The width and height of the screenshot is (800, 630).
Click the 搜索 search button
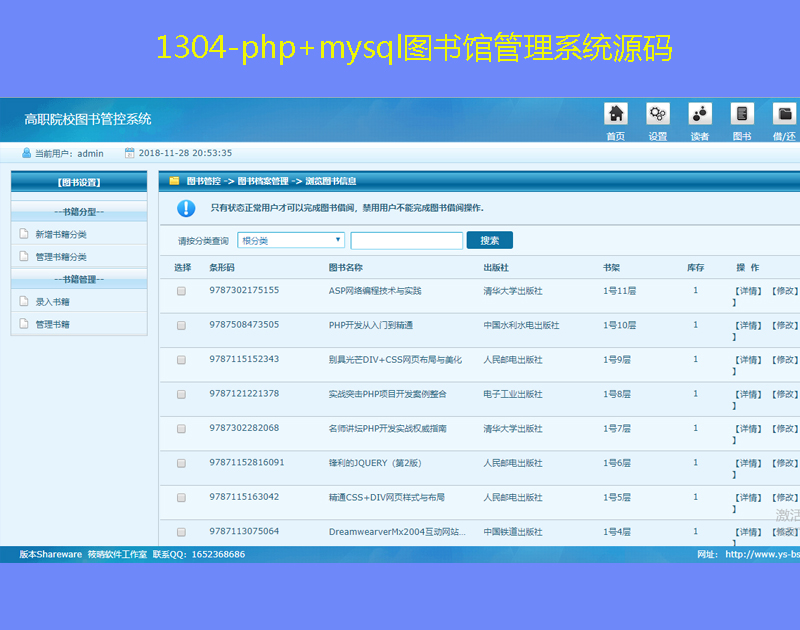pos(489,240)
